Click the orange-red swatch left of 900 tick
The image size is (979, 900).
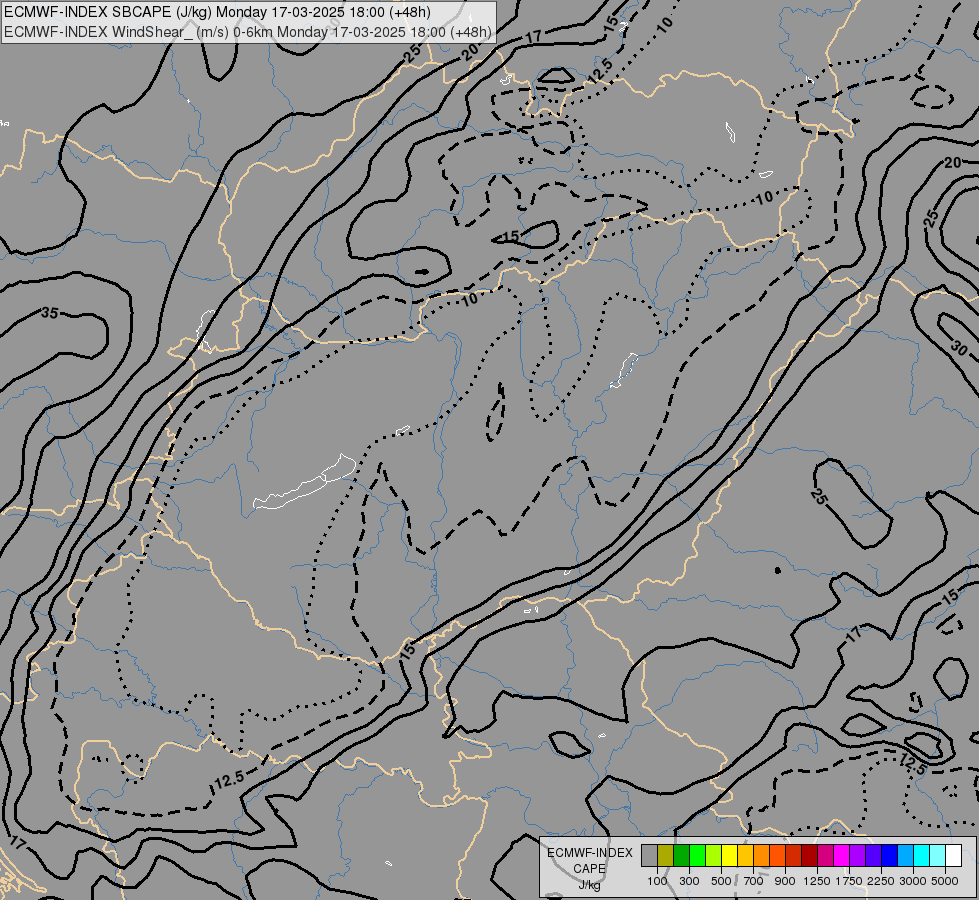777,856
